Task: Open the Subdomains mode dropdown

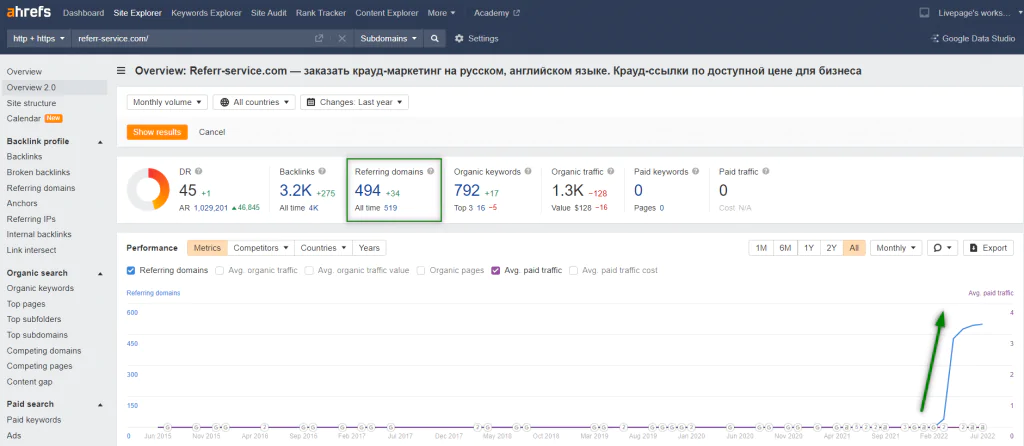Action: (x=390, y=39)
